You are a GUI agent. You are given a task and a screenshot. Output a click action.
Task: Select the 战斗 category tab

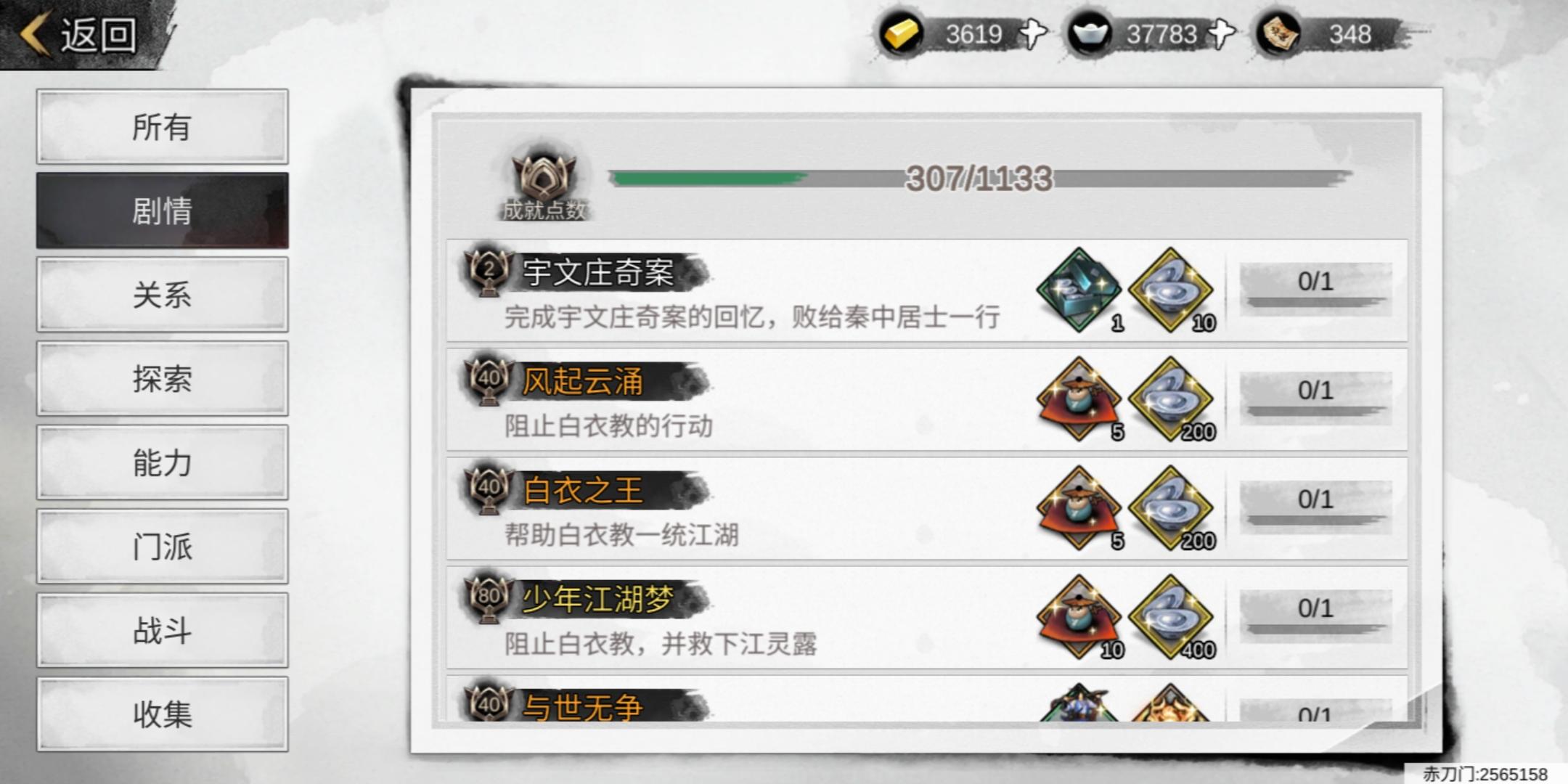pos(163,630)
